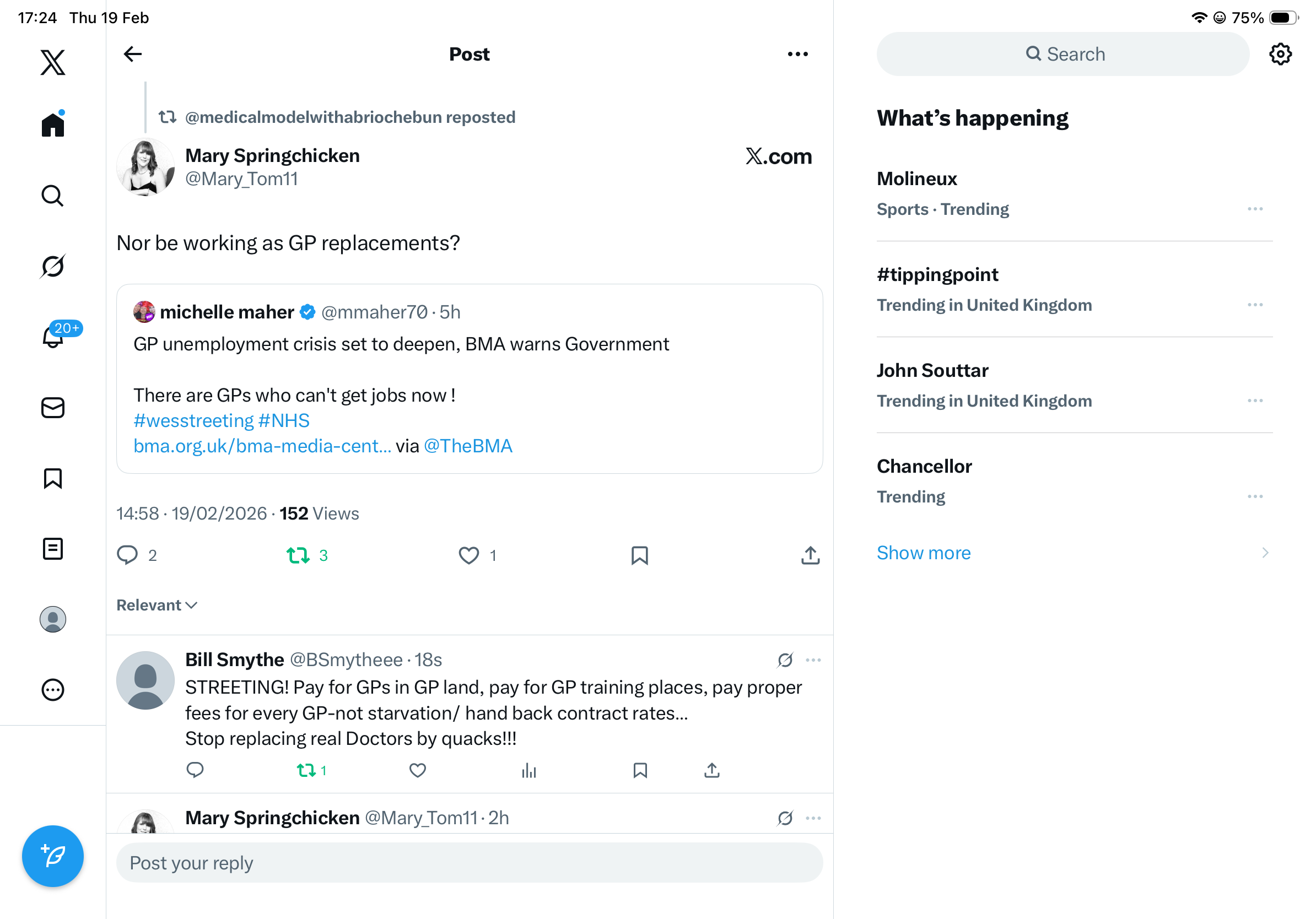1316x919 pixels.
Task: Expand the Relevant sort dropdown
Action: 157,605
